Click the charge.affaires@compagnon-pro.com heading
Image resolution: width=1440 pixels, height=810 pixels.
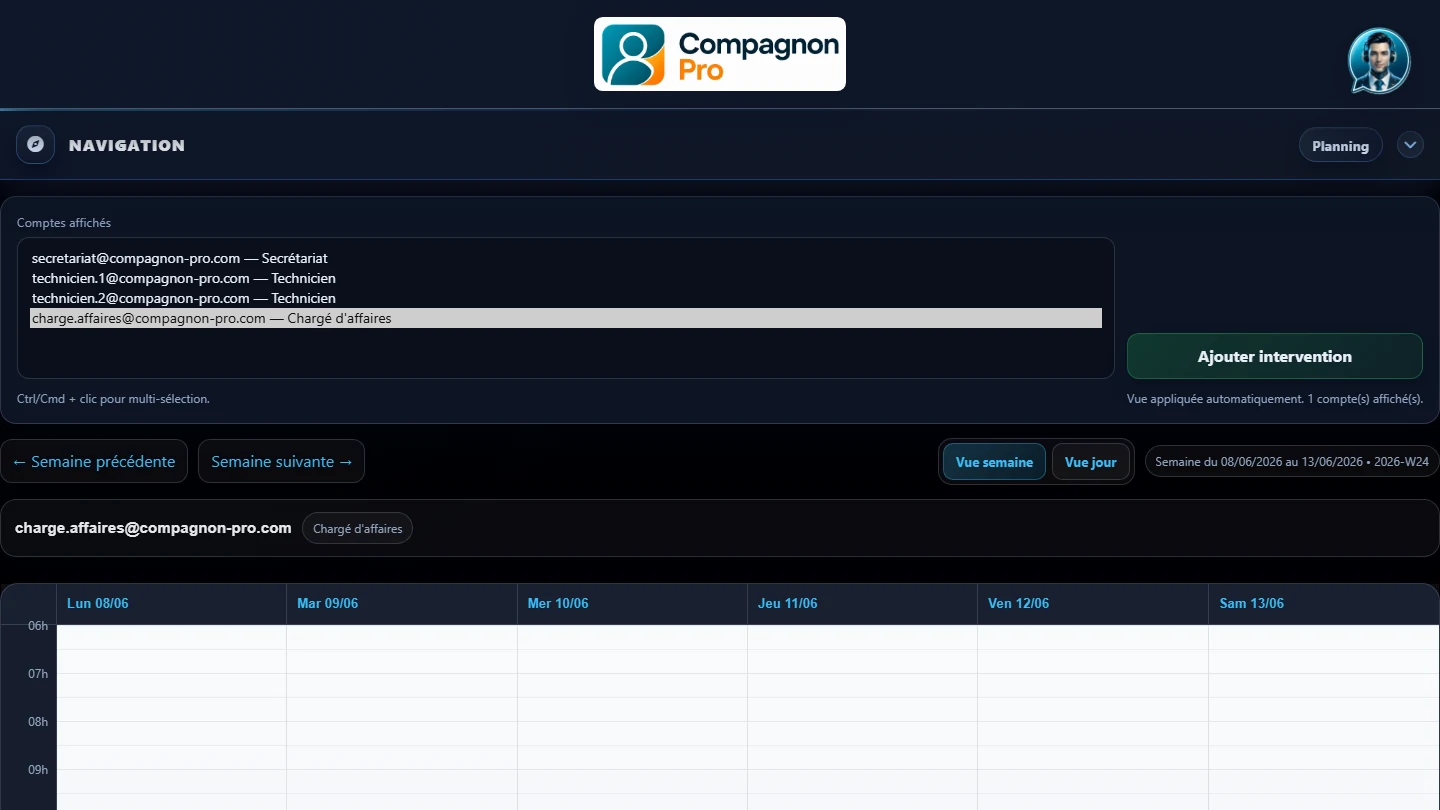click(x=153, y=528)
